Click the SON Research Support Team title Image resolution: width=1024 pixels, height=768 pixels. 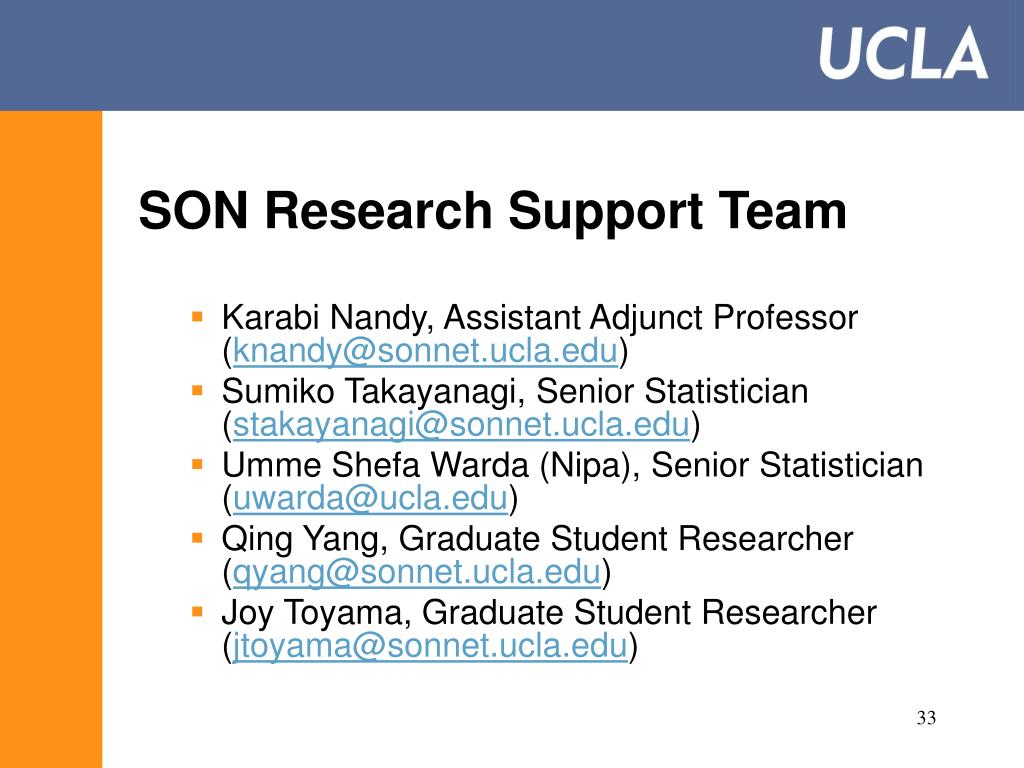click(492, 211)
